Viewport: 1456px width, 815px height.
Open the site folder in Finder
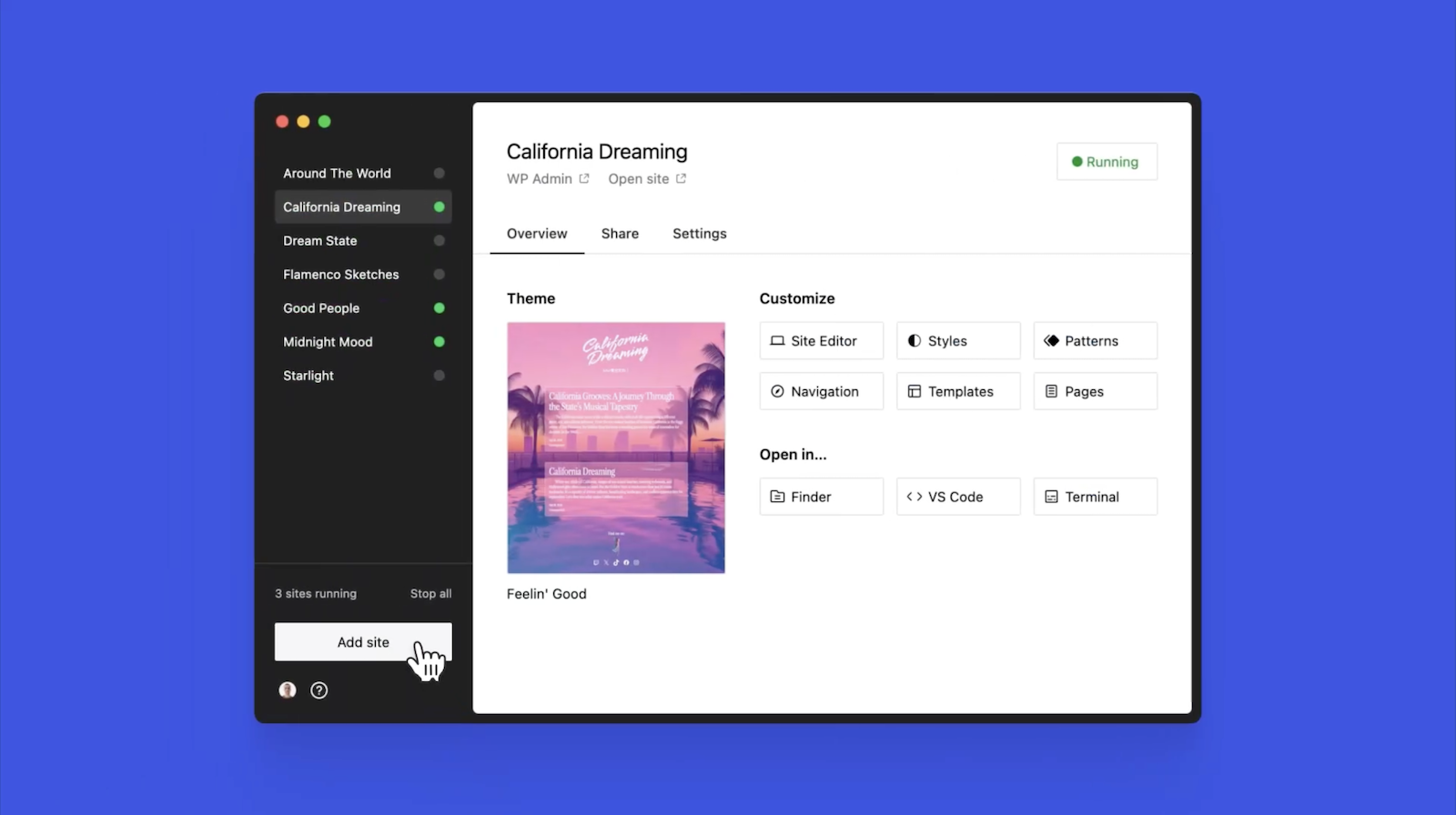tap(821, 497)
